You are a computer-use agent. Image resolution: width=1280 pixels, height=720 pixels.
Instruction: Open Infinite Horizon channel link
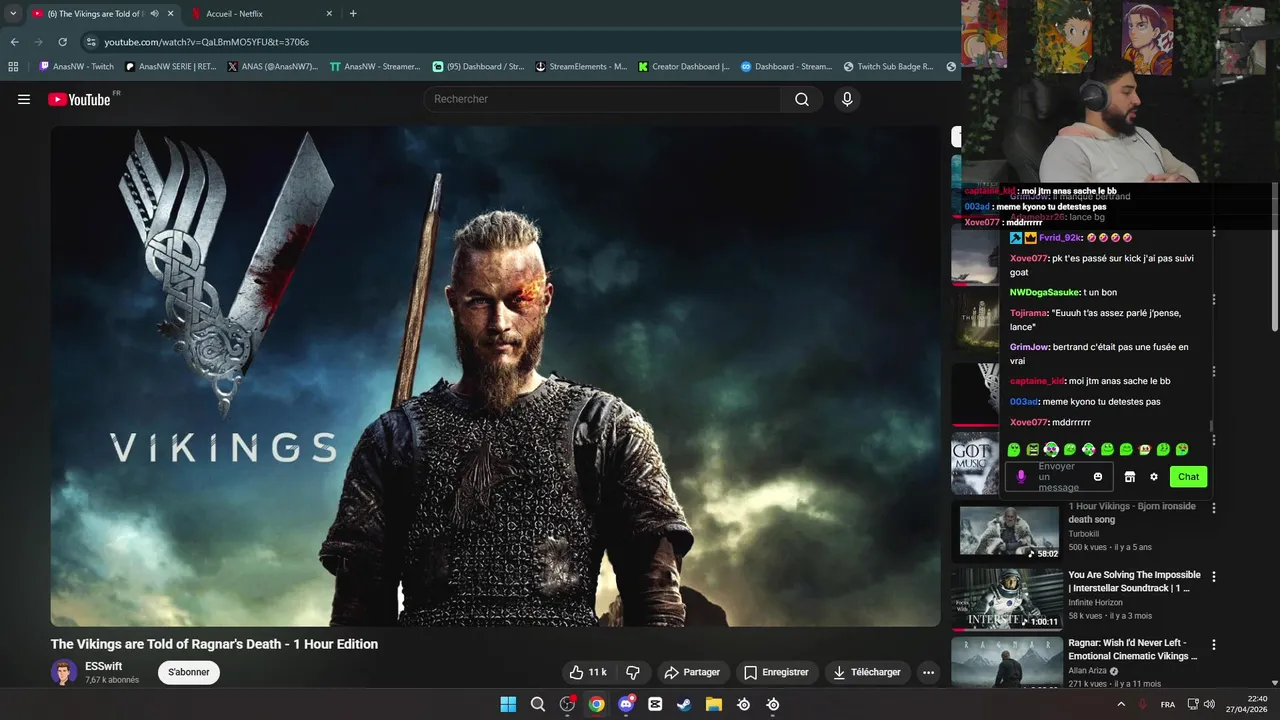(x=1095, y=602)
